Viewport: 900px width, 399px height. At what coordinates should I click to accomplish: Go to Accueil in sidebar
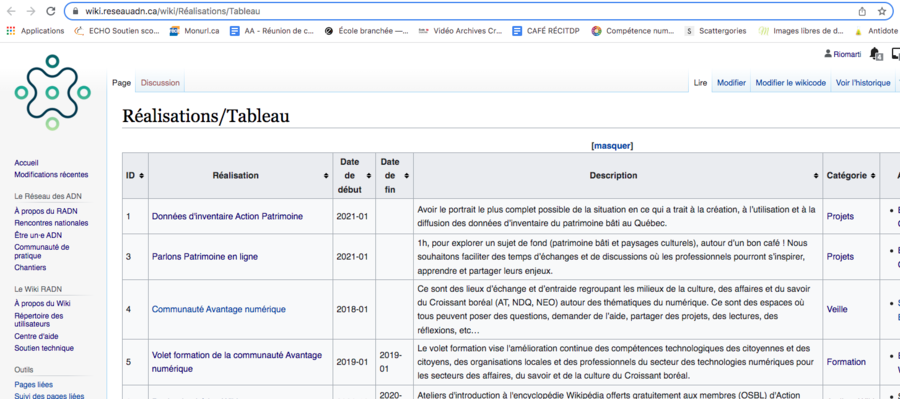pos(26,163)
